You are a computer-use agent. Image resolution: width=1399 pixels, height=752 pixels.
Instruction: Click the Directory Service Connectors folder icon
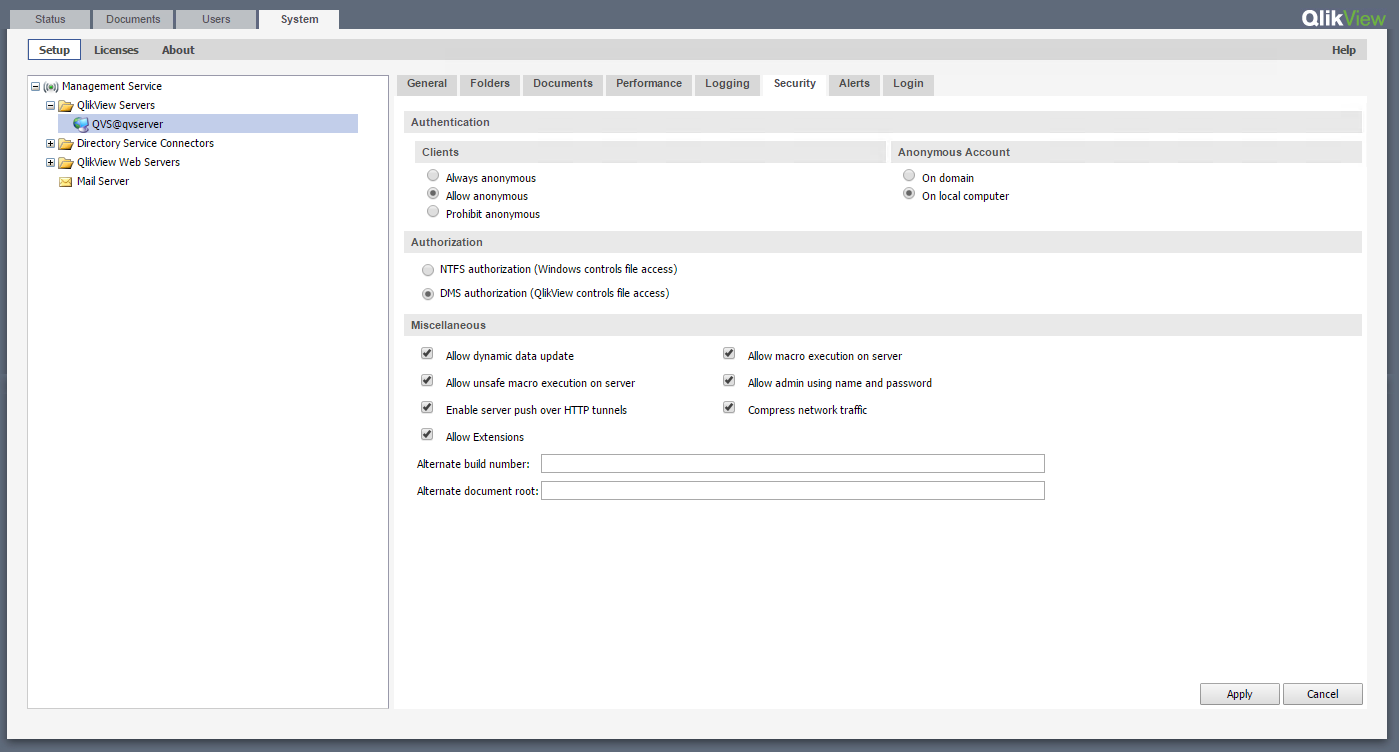click(x=66, y=144)
